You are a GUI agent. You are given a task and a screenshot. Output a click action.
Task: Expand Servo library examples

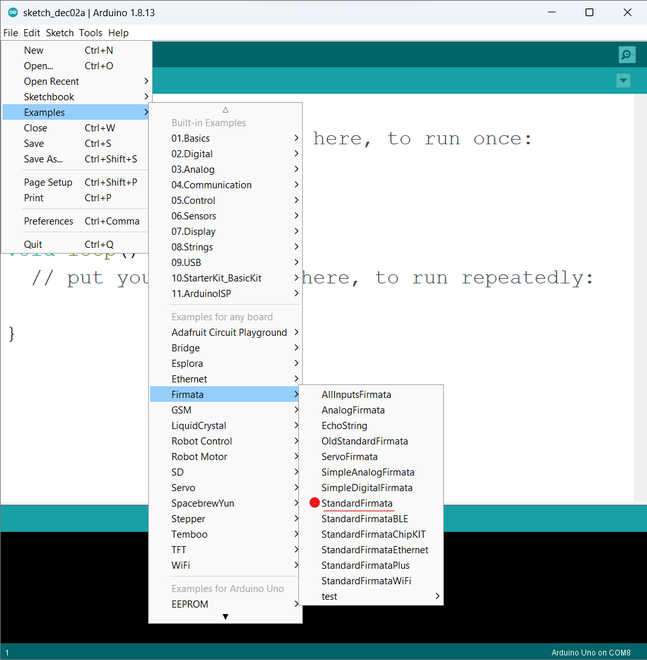click(225, 488)
